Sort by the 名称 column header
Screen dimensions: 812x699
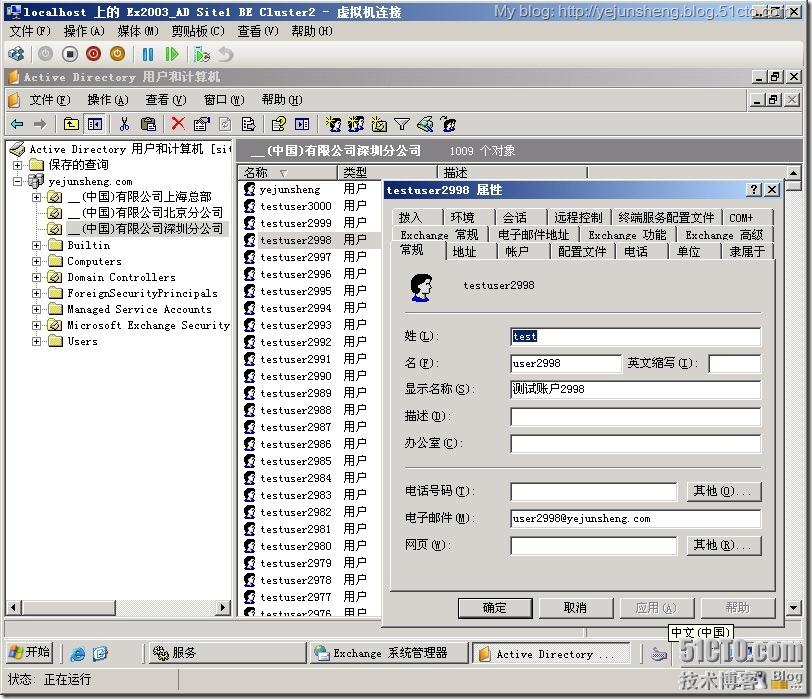287,172
